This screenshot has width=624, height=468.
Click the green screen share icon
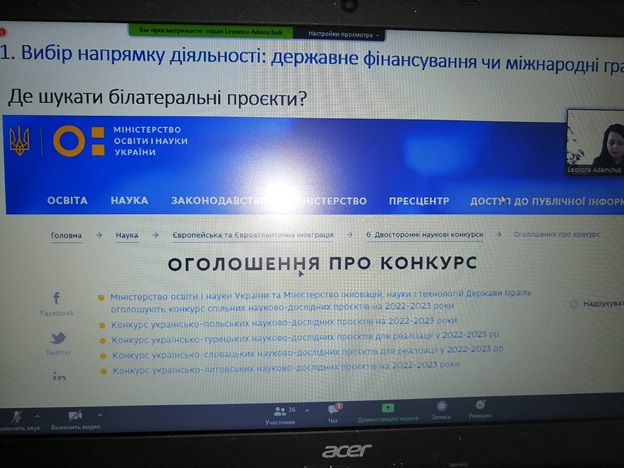click(388, 408)
